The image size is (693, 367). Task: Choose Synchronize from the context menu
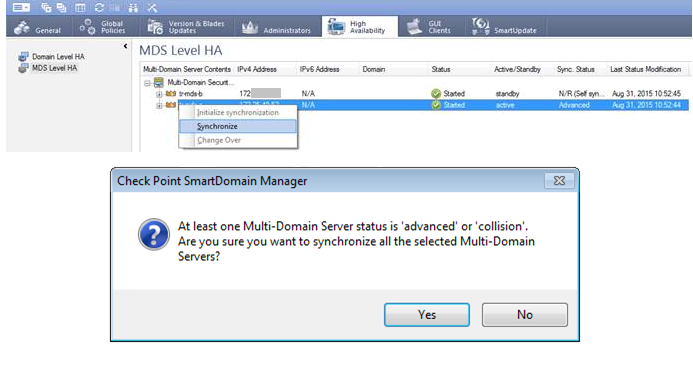238,126
